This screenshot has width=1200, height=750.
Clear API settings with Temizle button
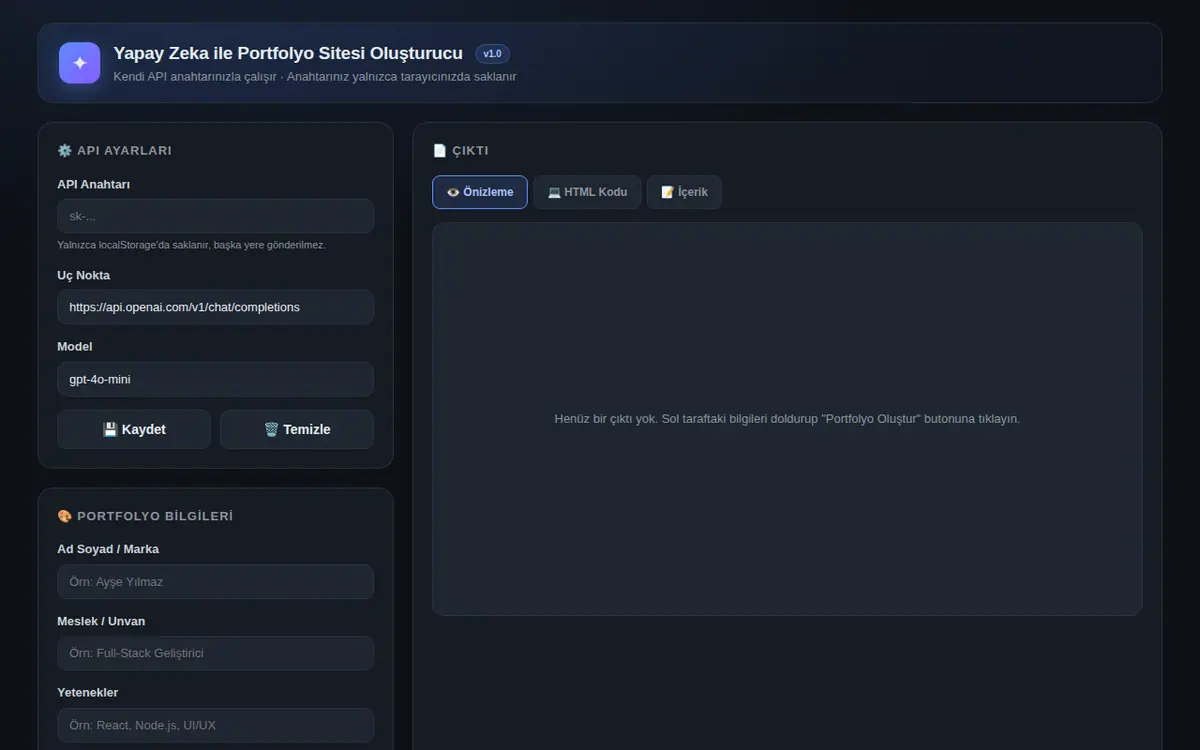pyautogui.click(x=297, y=429)
